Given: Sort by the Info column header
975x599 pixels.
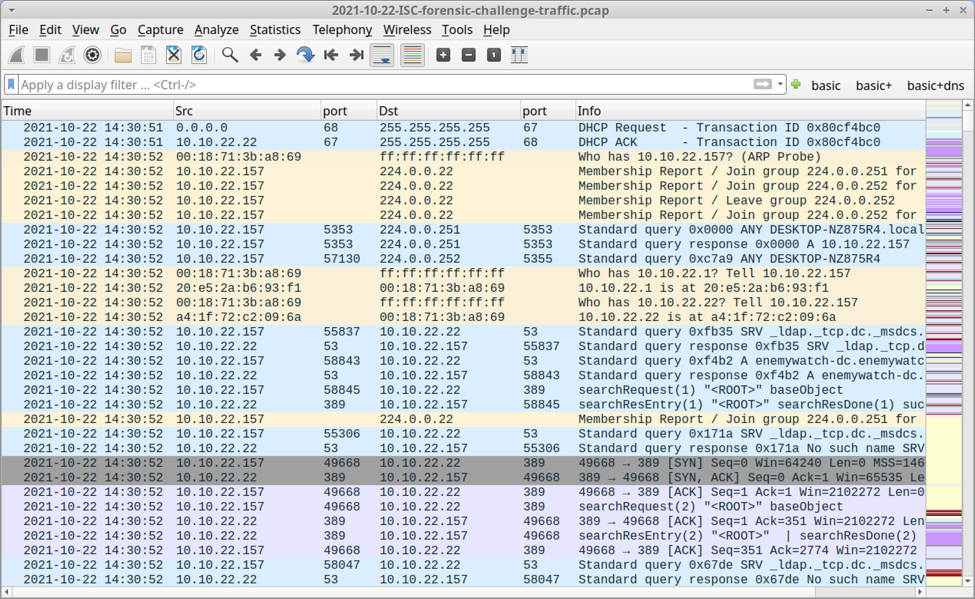Looking at the screenshot, I should click(x=751, y=111).
